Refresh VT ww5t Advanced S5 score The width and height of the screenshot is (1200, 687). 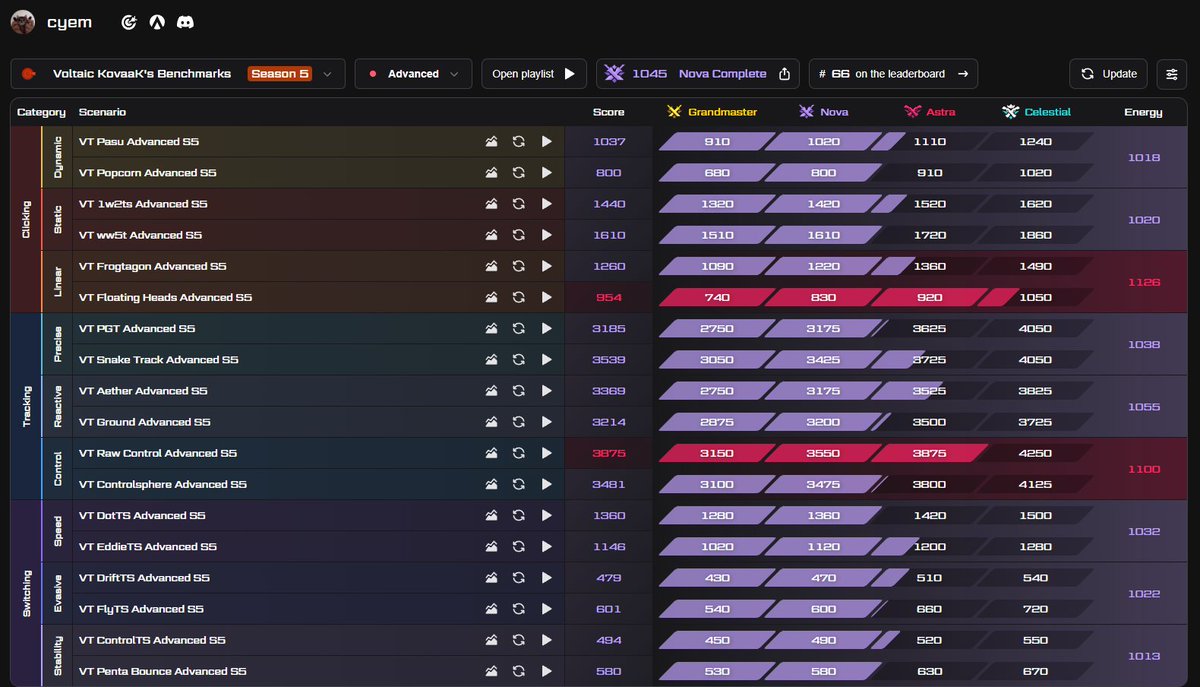[x=518, y=235]
